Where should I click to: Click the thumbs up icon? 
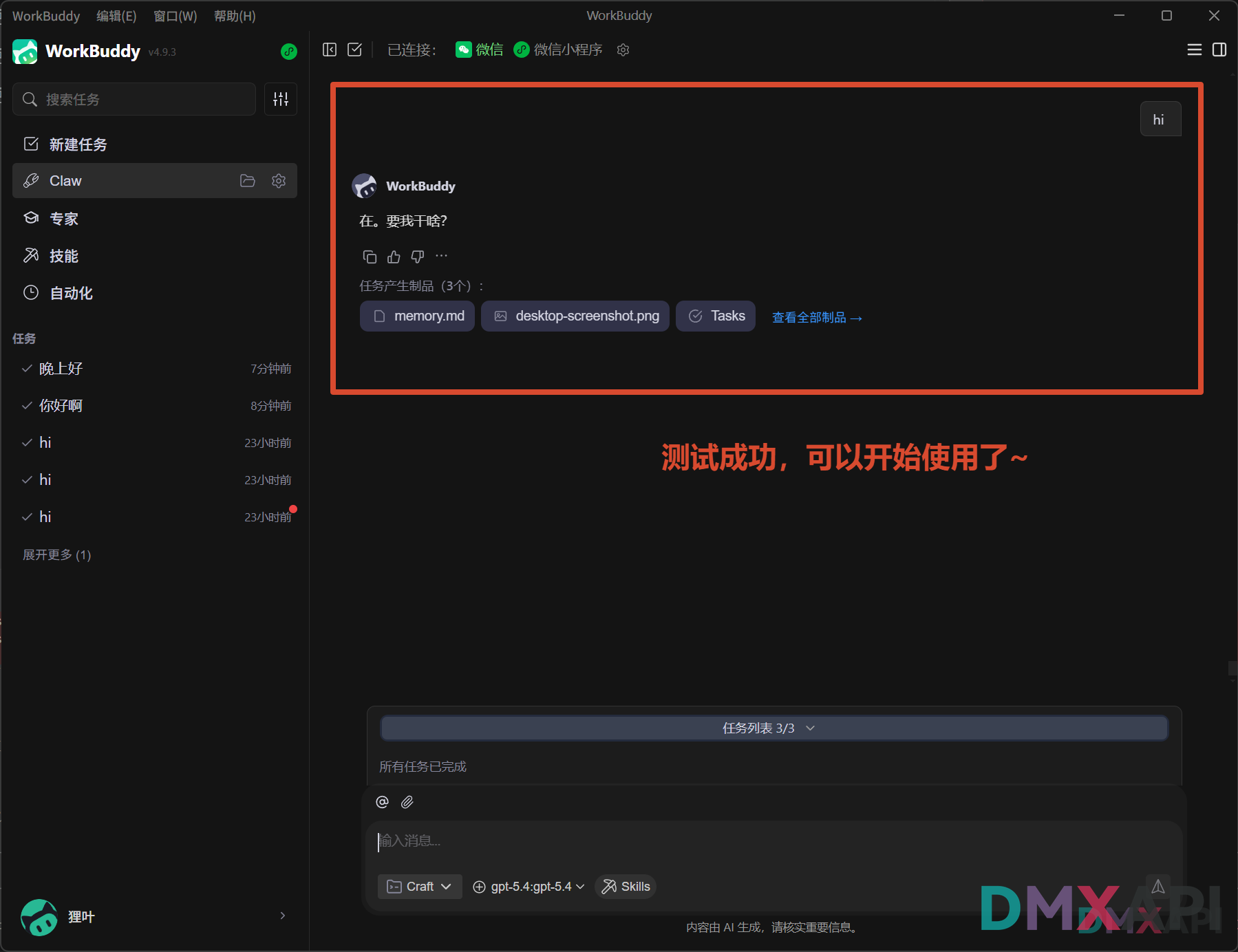click(394, 257)
